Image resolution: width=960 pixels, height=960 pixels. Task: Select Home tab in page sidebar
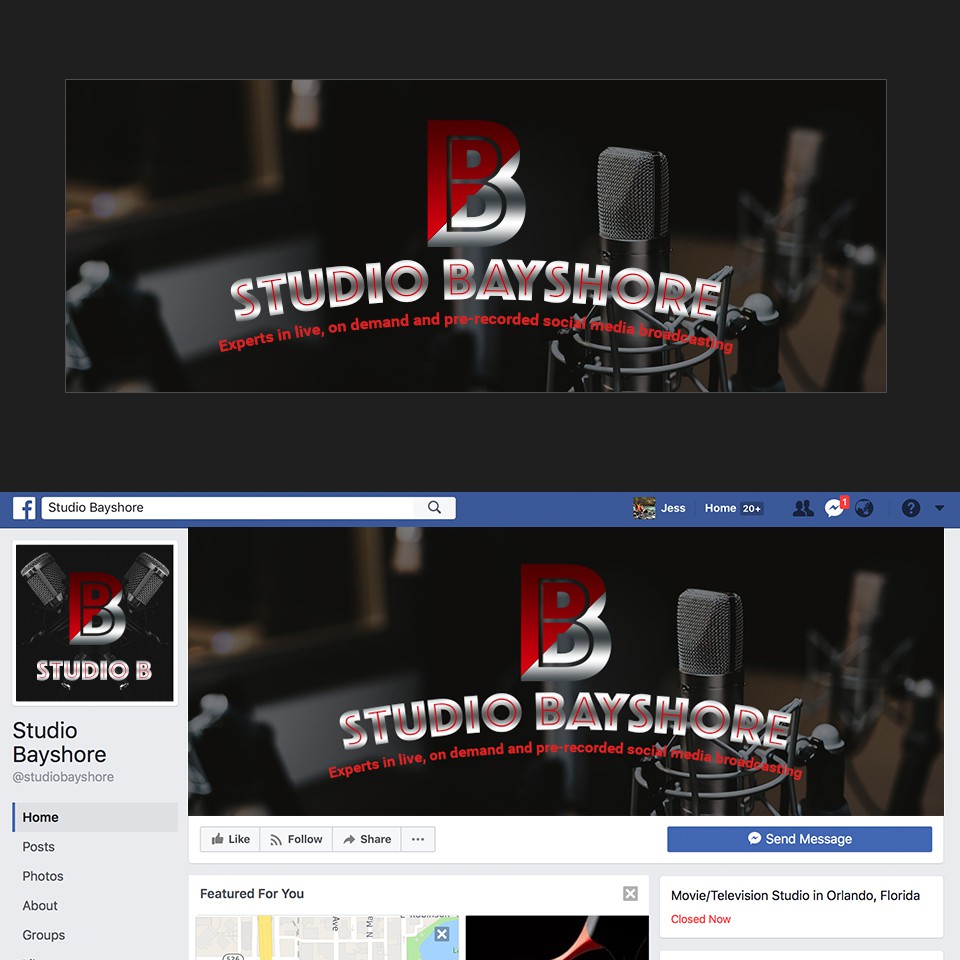(x=95, y=817)
